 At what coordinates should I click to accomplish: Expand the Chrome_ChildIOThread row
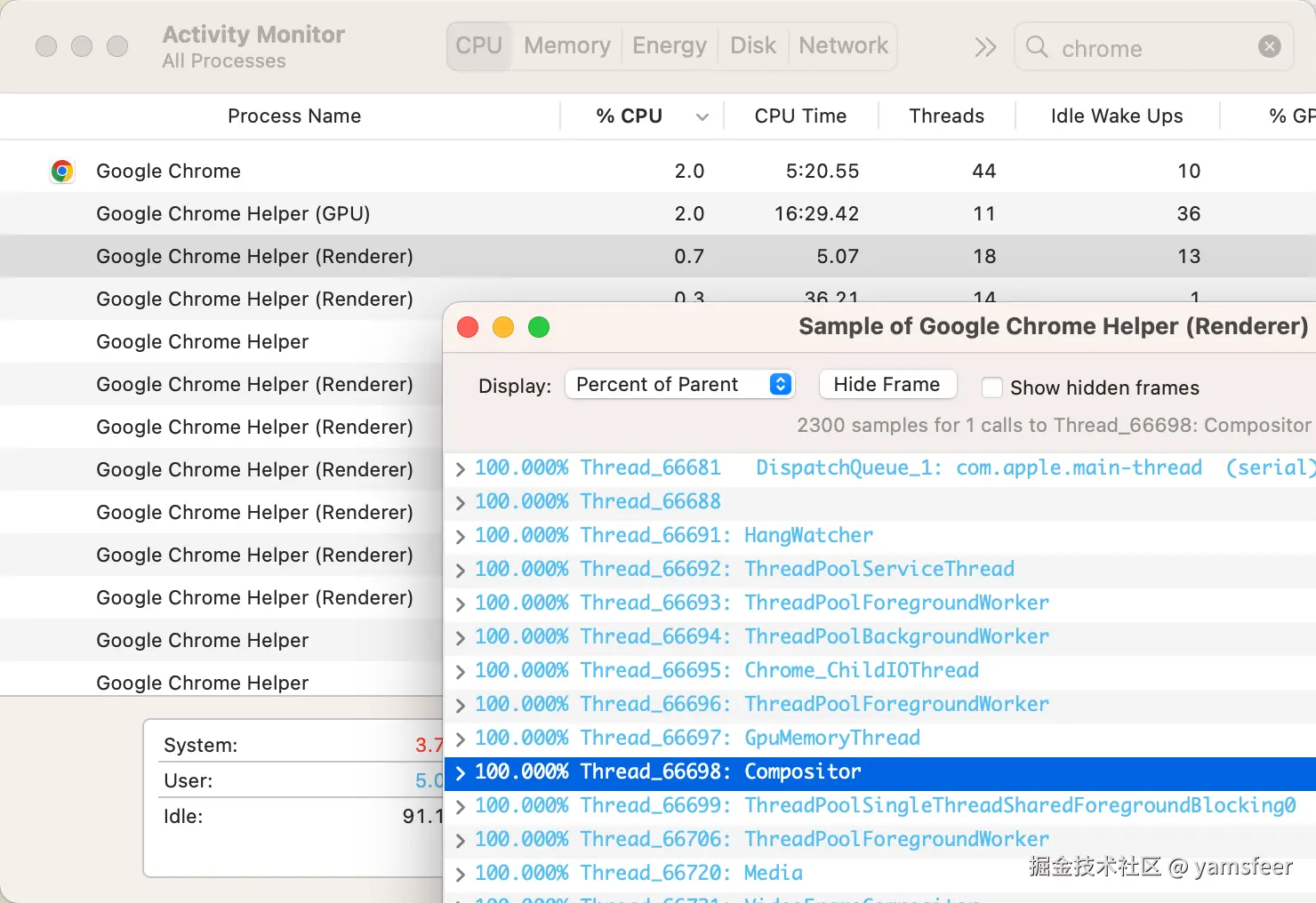460,671
